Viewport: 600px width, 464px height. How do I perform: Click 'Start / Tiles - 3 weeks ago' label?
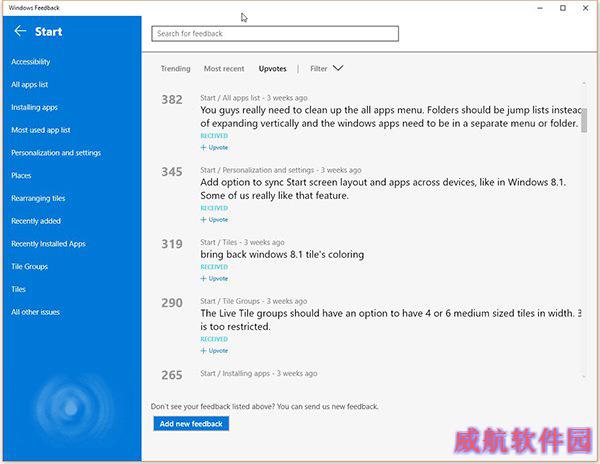pyautogui.click(x=242, y=242)
